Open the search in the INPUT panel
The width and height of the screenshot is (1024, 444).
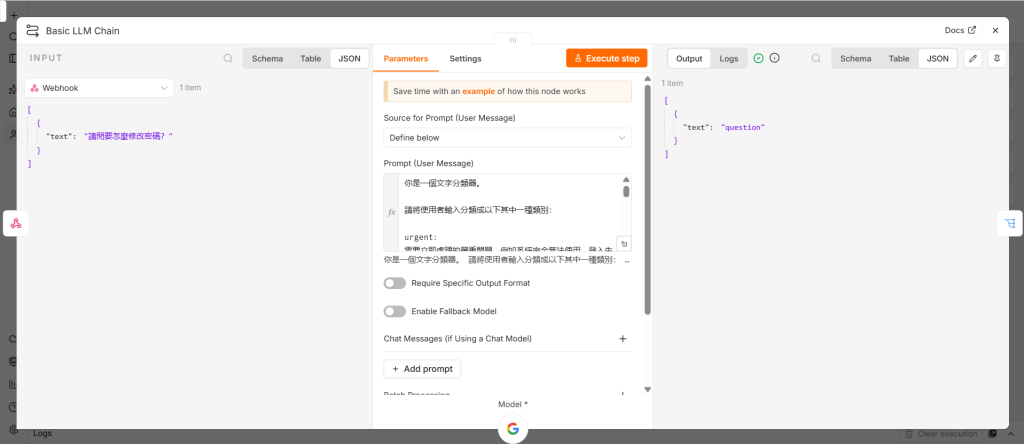[x=228, y=58]
